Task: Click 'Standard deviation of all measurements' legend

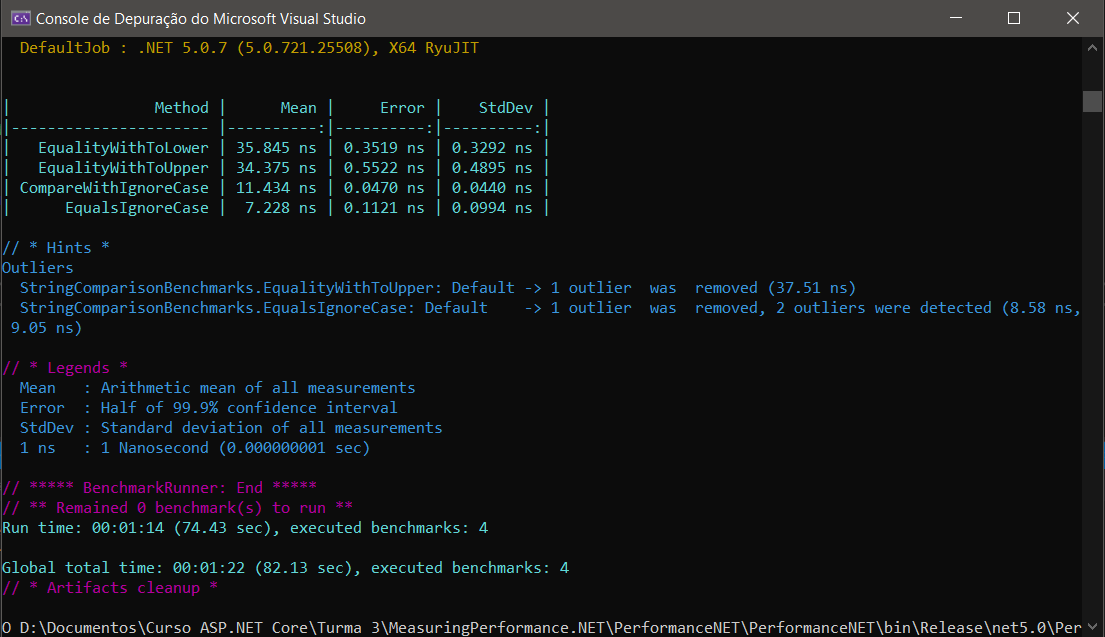Action: tap(271, 428)
